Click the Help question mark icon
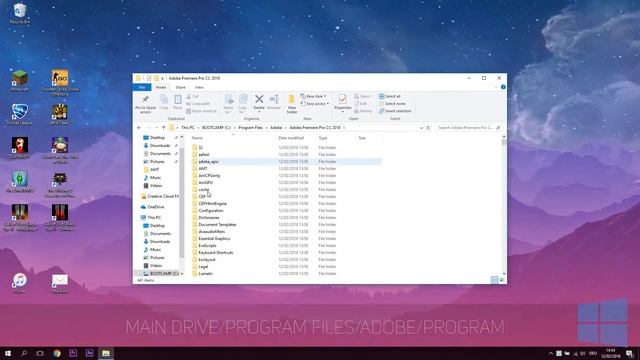This screenshot has height=360, width=640. (x=503, y=87)
